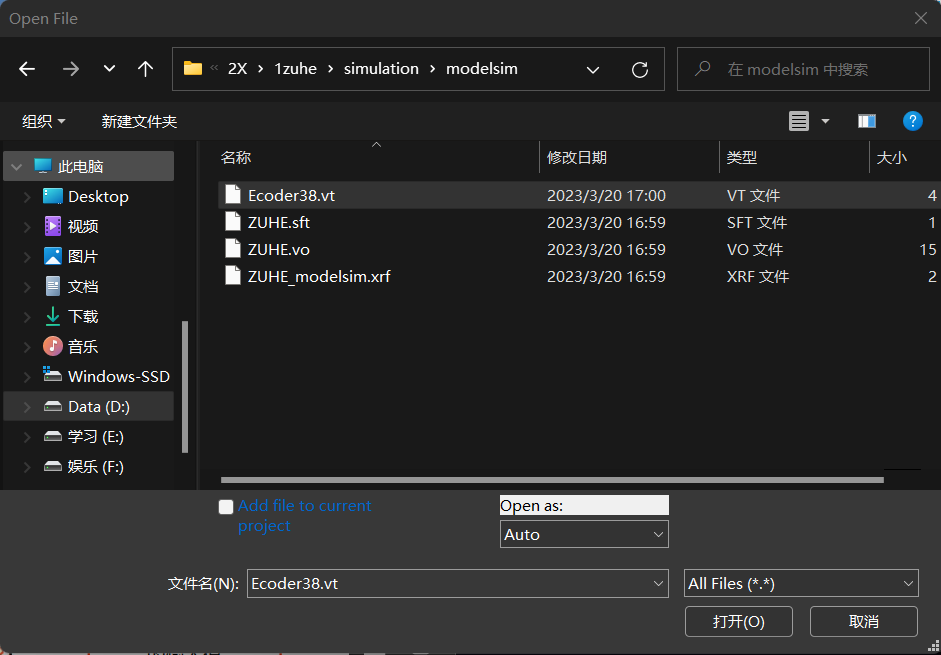Image resolution: width=941 pixels, height=655 pixels.
Task: Enable Add file to current project checkbox
Action: tap(226, 507)
